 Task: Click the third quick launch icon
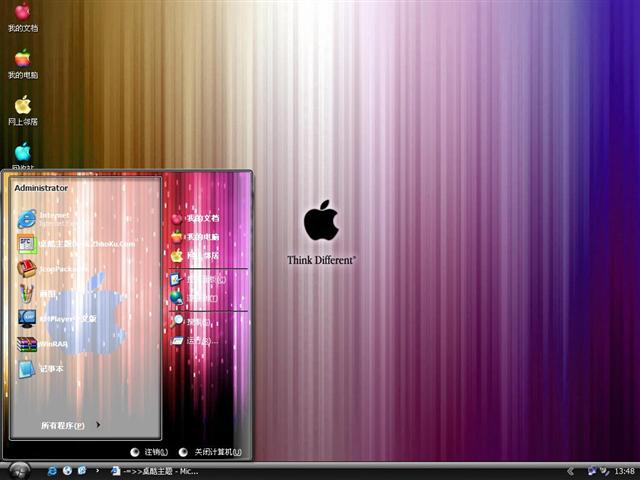click(x=82, y=471)
